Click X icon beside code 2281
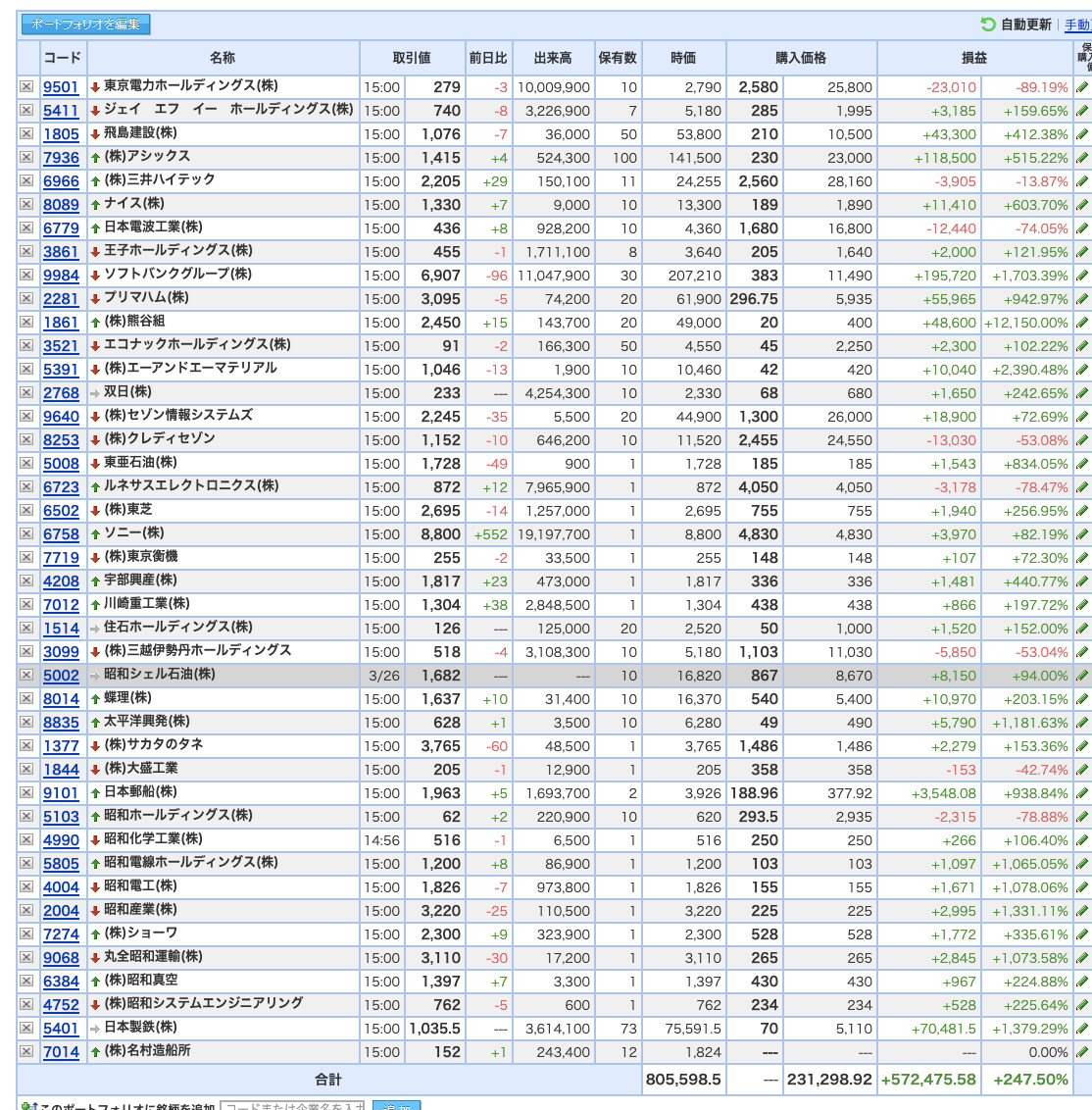The width and height of the screenshot is (1092, 1110). point(26,299)
